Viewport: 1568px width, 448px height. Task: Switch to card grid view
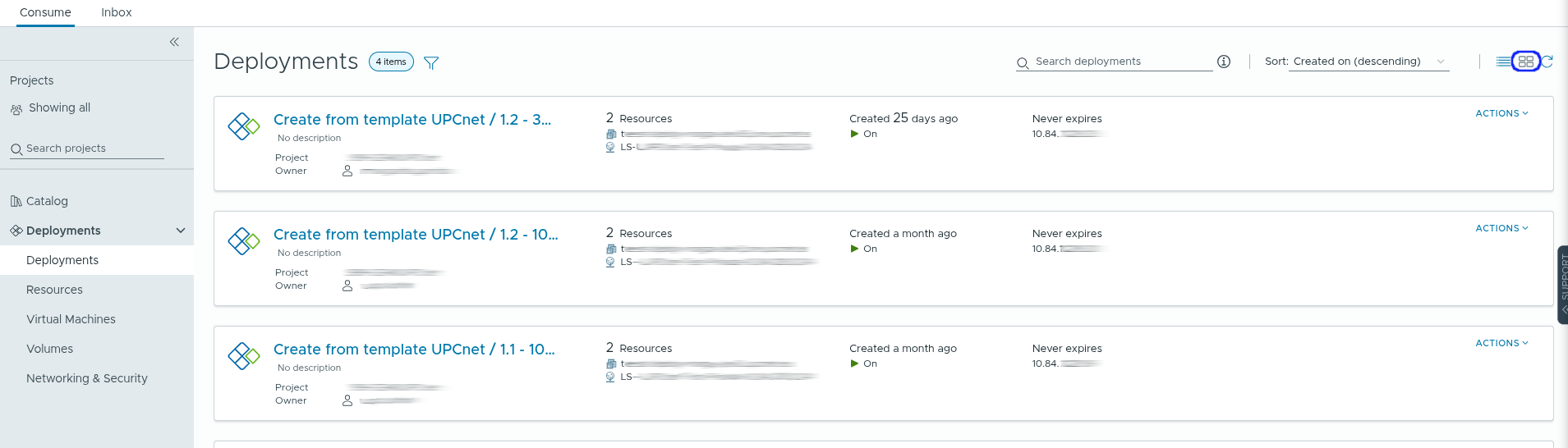pos(1526,62)
